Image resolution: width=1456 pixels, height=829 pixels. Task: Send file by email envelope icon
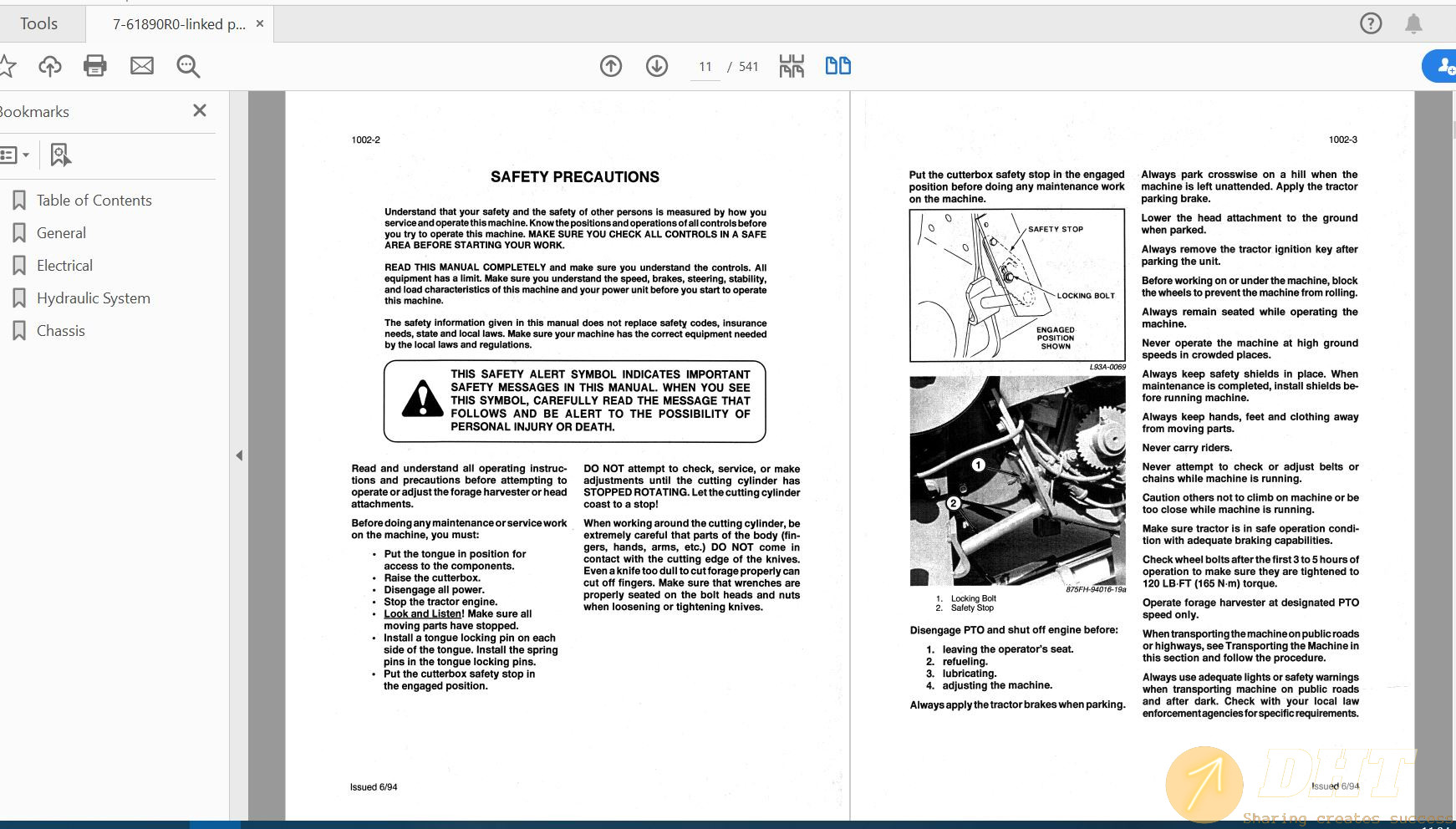point(142,66)
